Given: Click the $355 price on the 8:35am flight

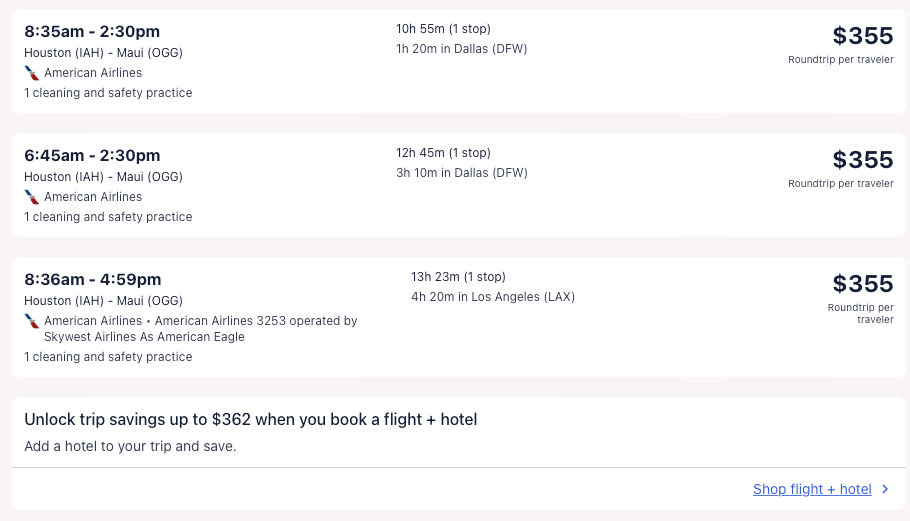Looking at the screenshot, I should pyautogui.click(x=862, y=36).
